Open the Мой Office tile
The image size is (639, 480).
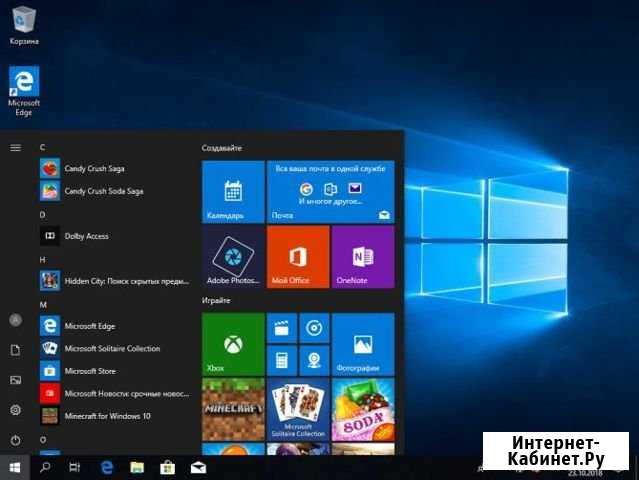(298, 257)
